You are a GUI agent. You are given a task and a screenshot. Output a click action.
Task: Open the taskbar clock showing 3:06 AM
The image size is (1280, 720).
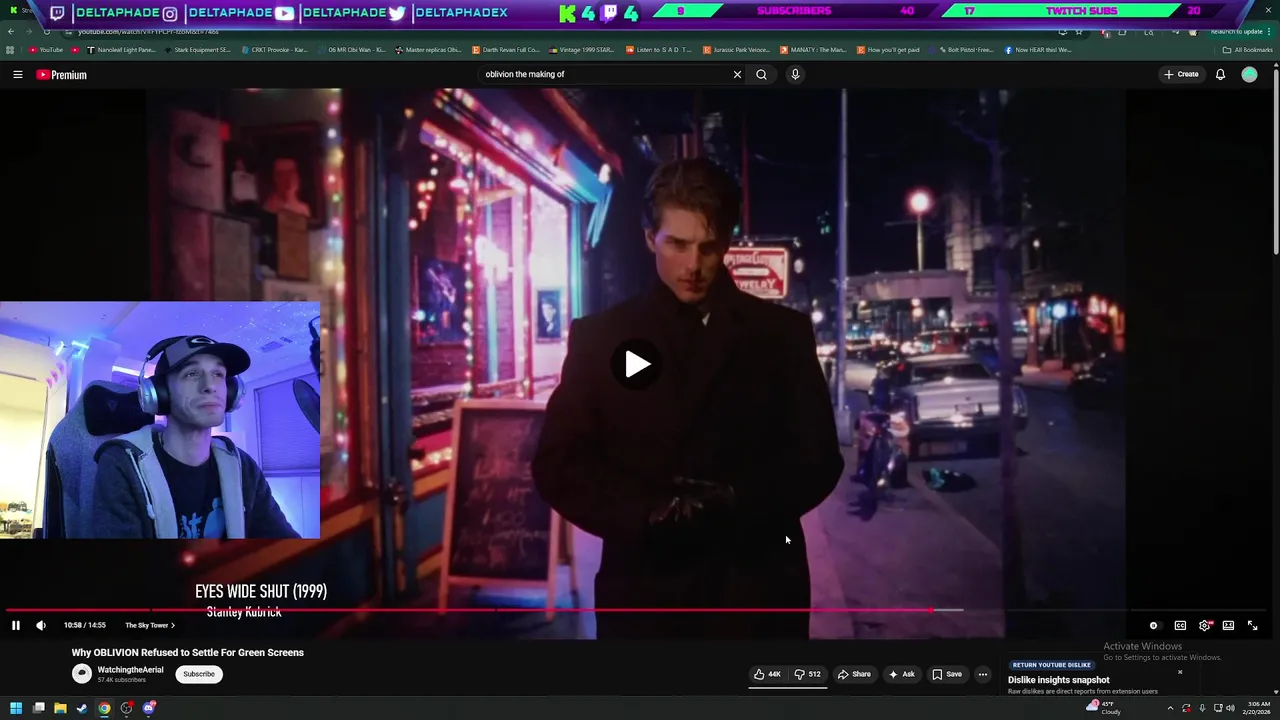click(1258, 708)
